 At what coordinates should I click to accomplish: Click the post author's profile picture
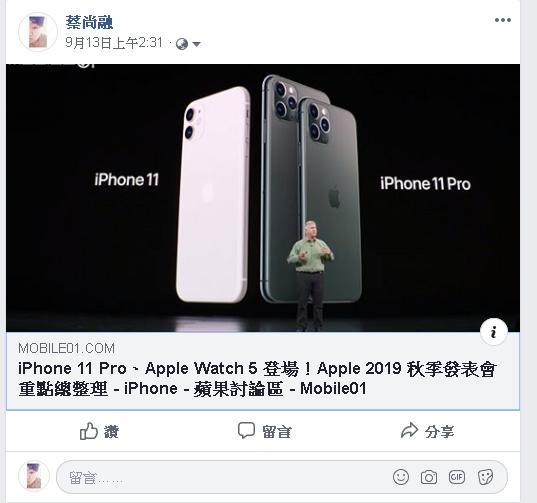(x=38, y=32)
